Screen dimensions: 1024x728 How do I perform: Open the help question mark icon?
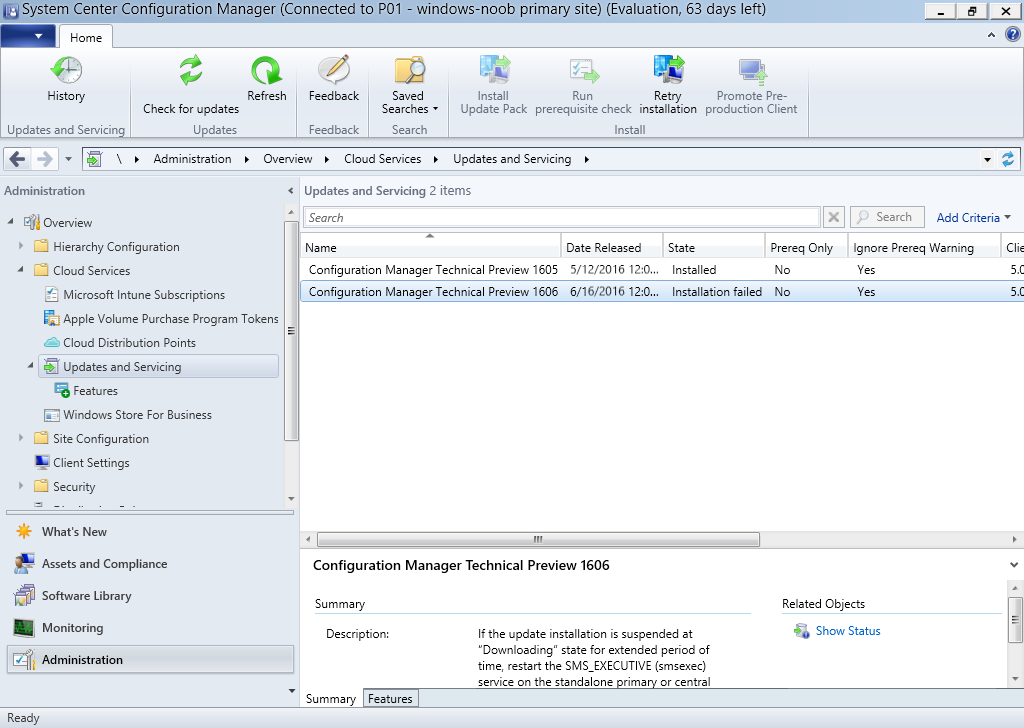pyautogui.click(x=1012, y=35)
